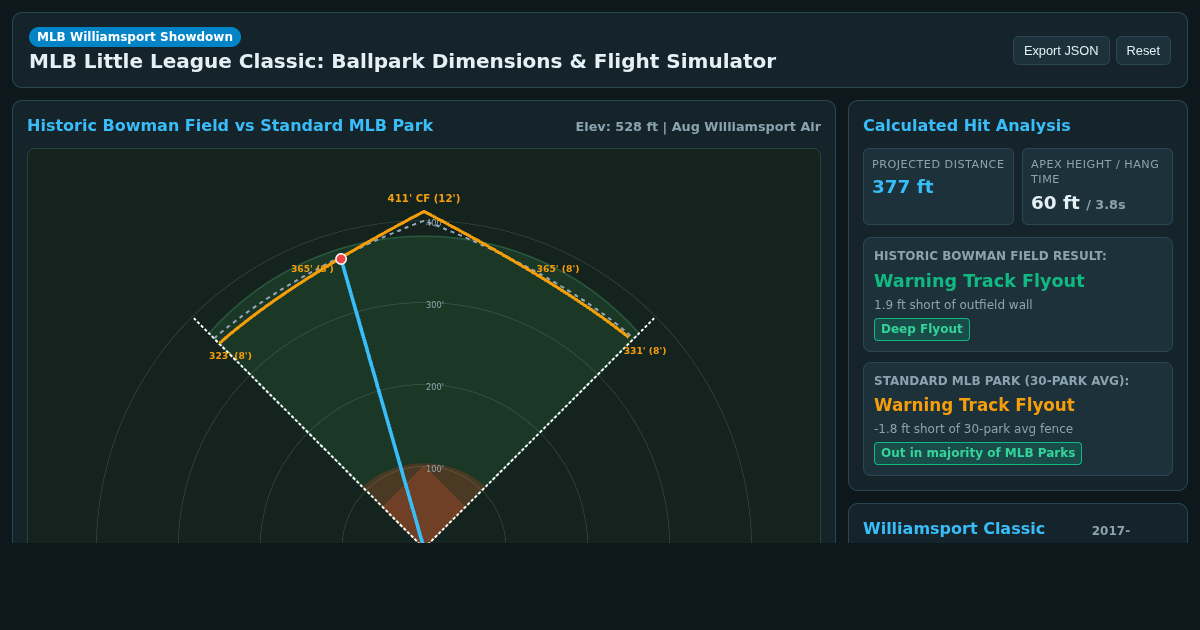1200x630 pixels.
Task: Click the orange Warning Track Flyout MLB result
Action: coord(974,405)
